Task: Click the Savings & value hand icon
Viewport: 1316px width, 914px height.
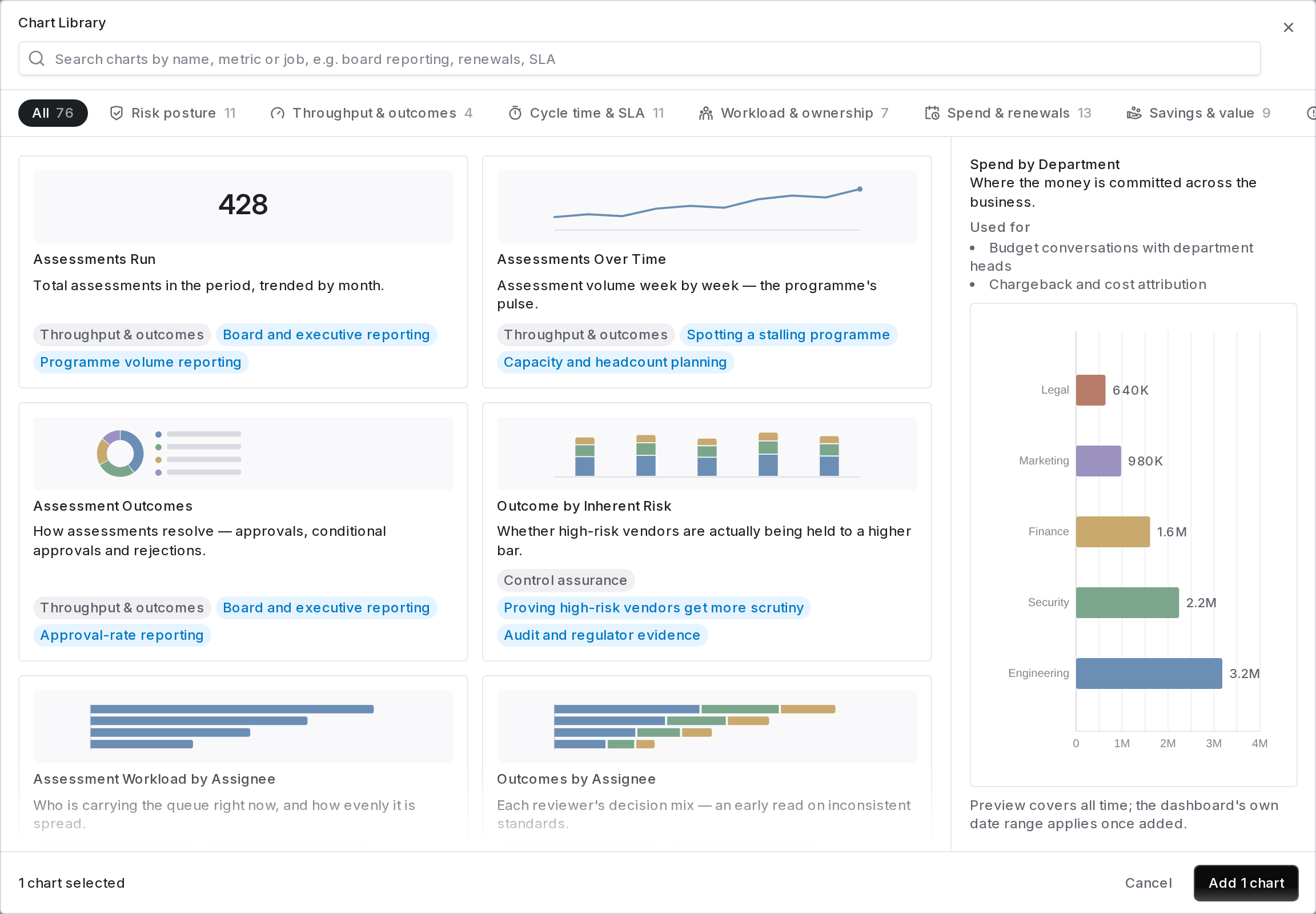Action: click(x=1134, y=113)
